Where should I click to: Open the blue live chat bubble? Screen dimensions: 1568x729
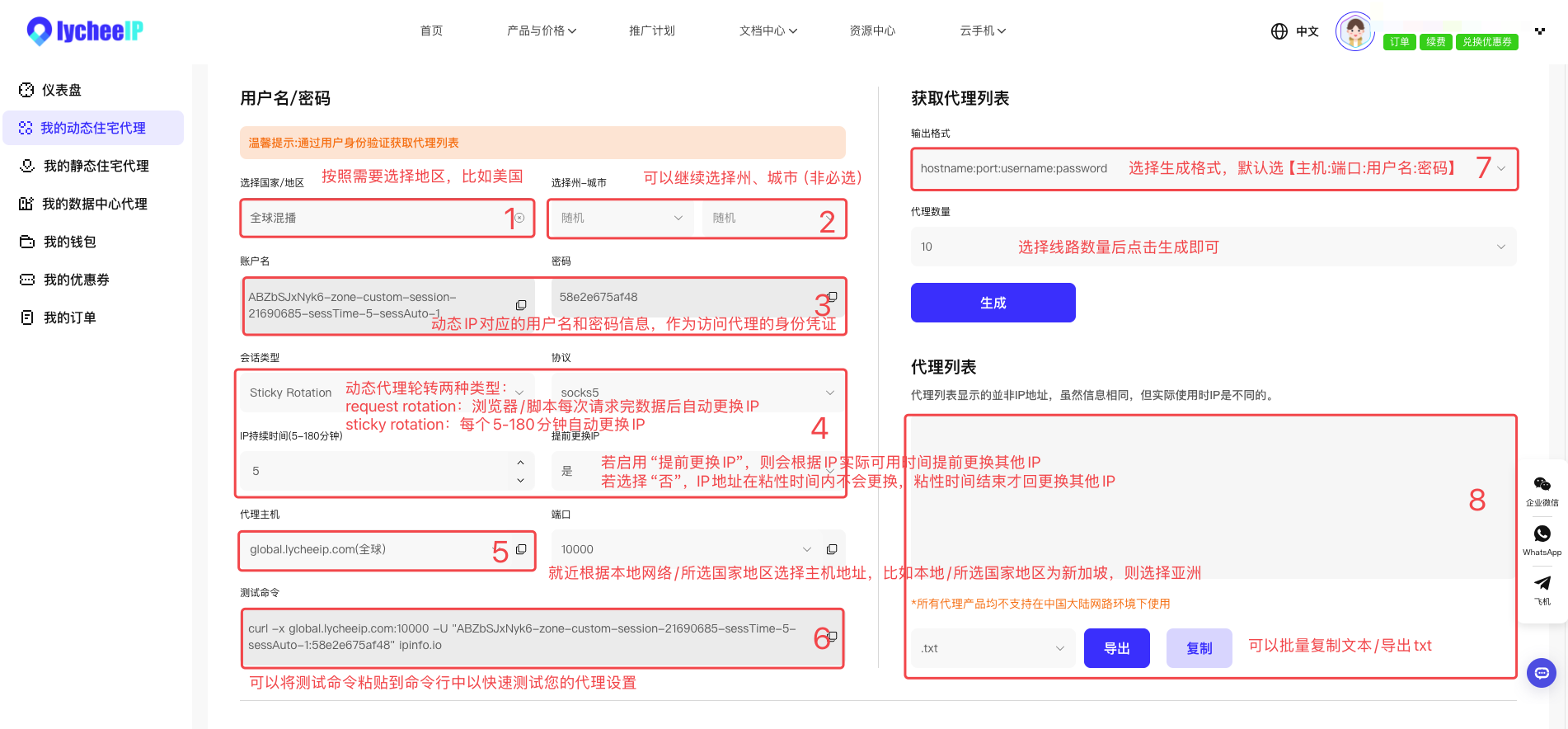click(1542, 673)
